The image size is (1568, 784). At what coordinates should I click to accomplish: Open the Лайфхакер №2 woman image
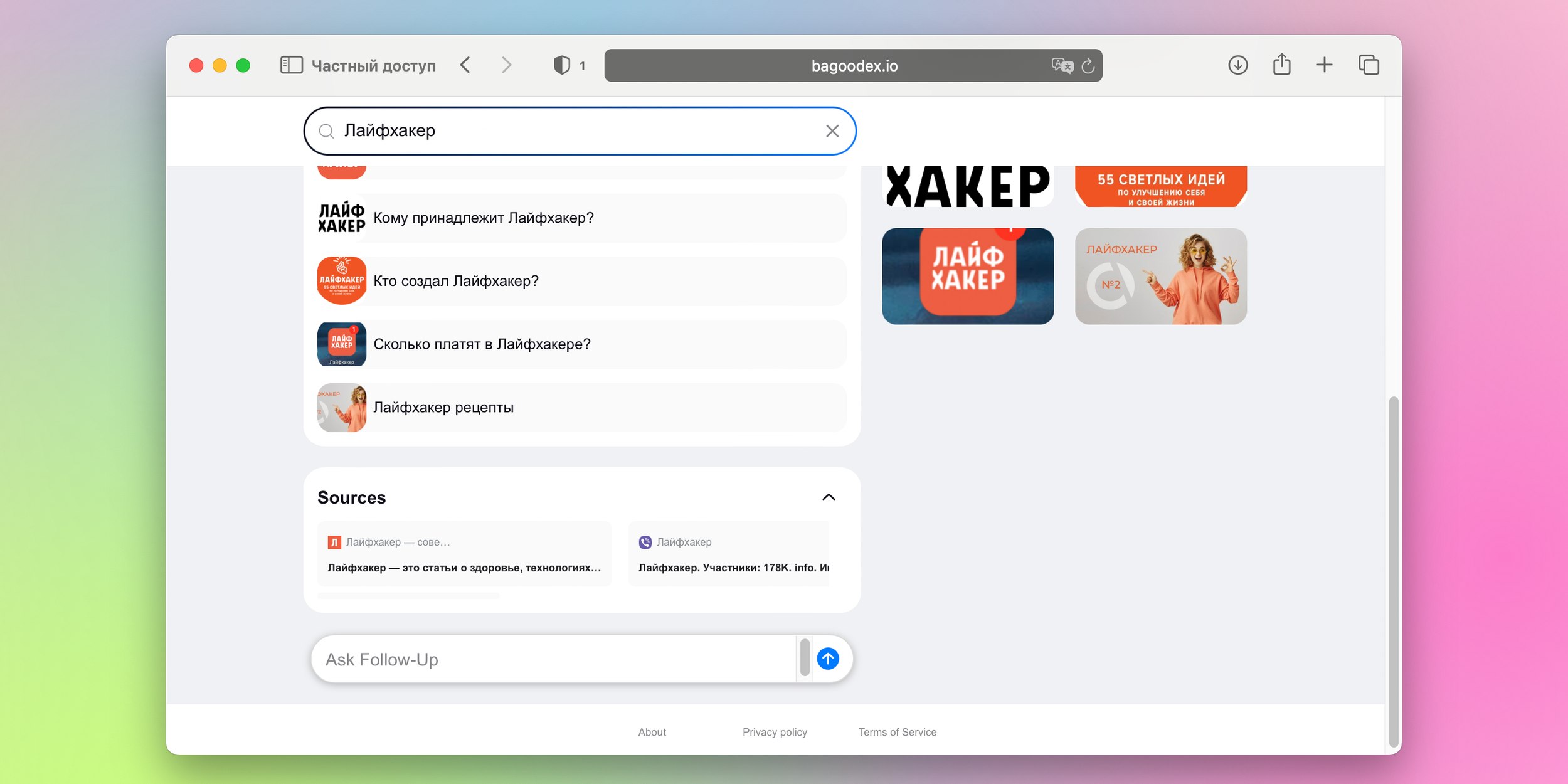[1161, 276]
